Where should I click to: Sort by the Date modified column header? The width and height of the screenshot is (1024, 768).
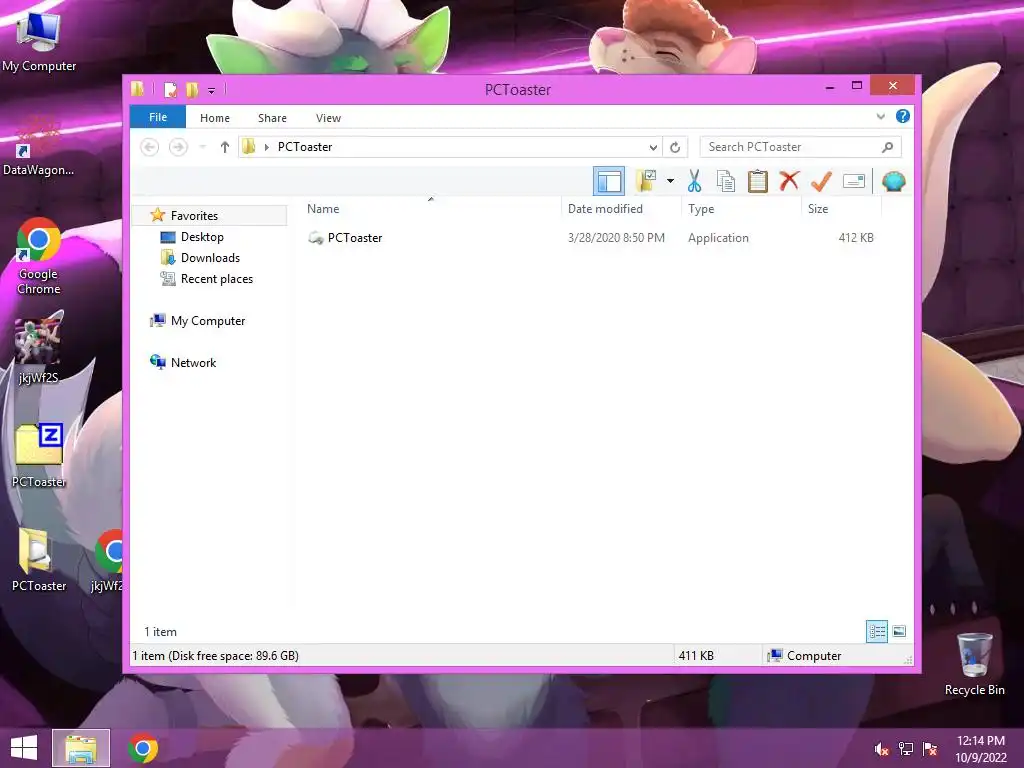pyautogui.click(x=621, y=209)
